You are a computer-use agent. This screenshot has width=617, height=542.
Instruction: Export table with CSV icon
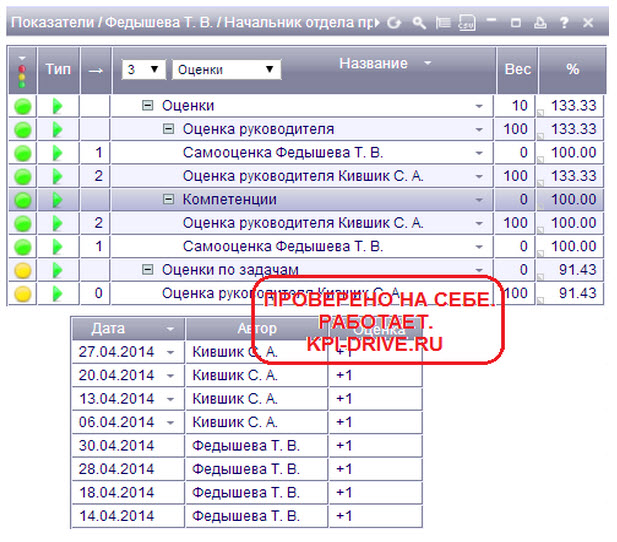point(467,23)
